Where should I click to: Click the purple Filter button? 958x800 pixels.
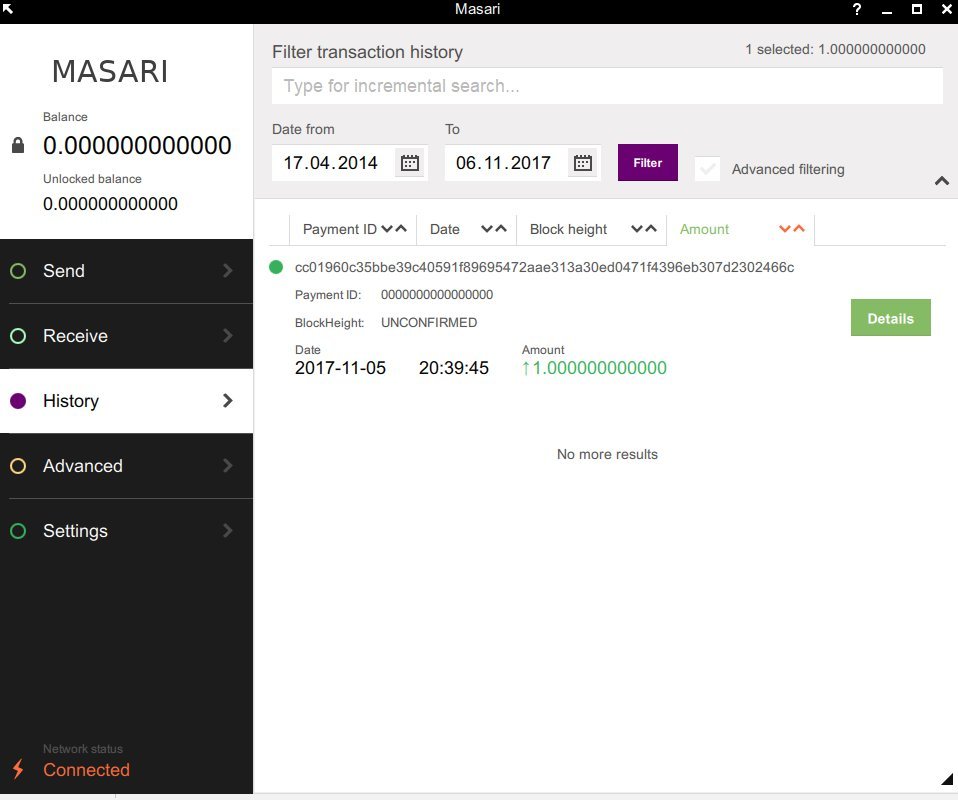tap(648, 163)
